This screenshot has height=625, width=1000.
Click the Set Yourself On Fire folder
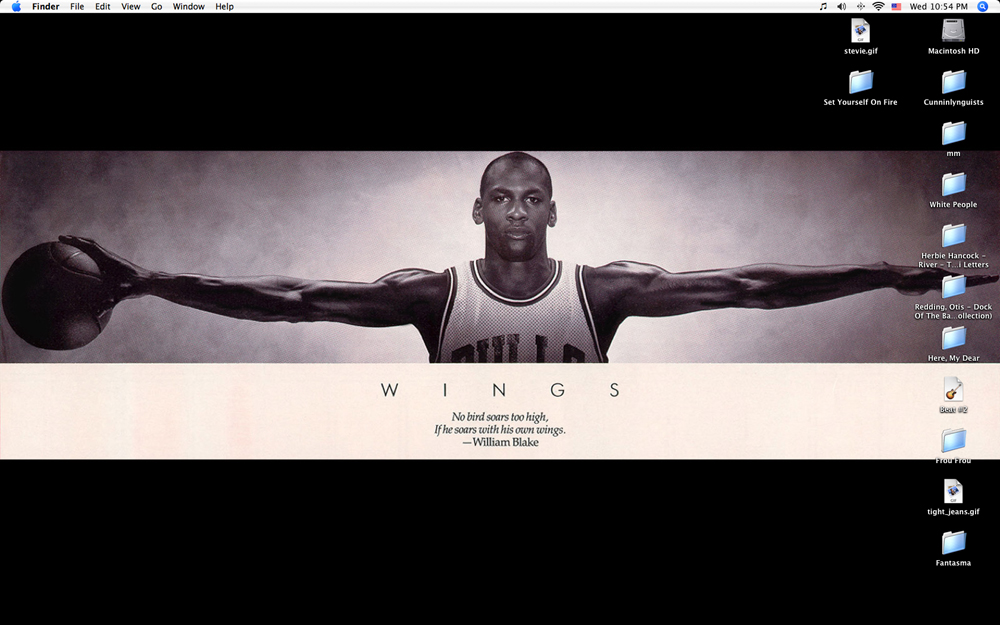click(860, 82)
